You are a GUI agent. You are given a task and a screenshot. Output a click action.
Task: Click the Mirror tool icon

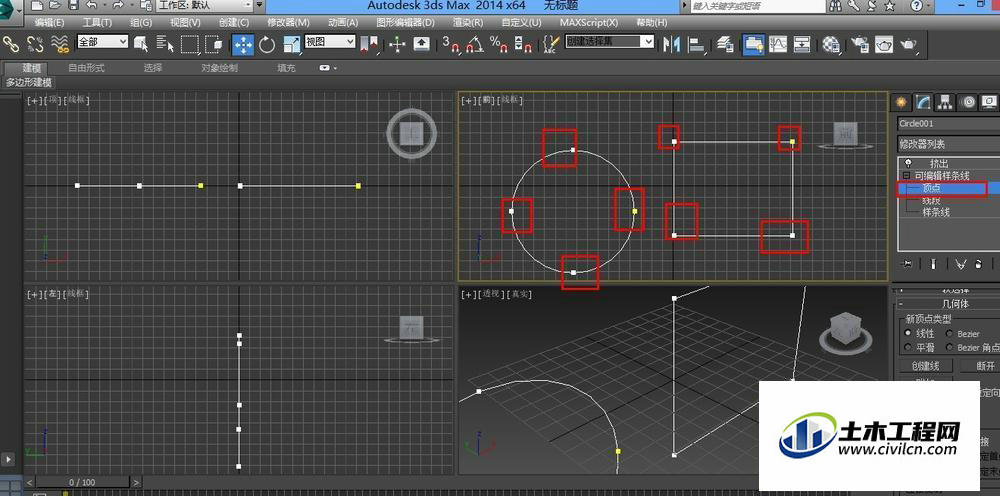pos(672,44)
